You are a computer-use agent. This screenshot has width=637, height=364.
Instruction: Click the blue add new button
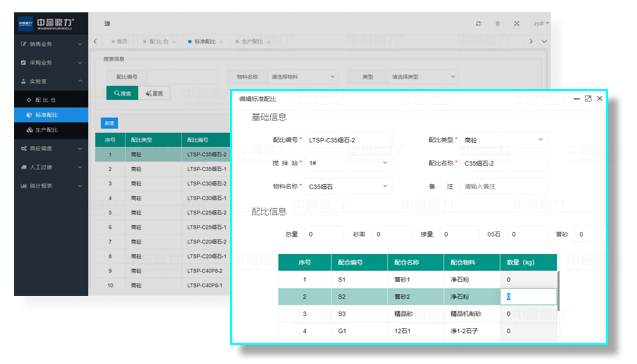click(x=109, y=123)
